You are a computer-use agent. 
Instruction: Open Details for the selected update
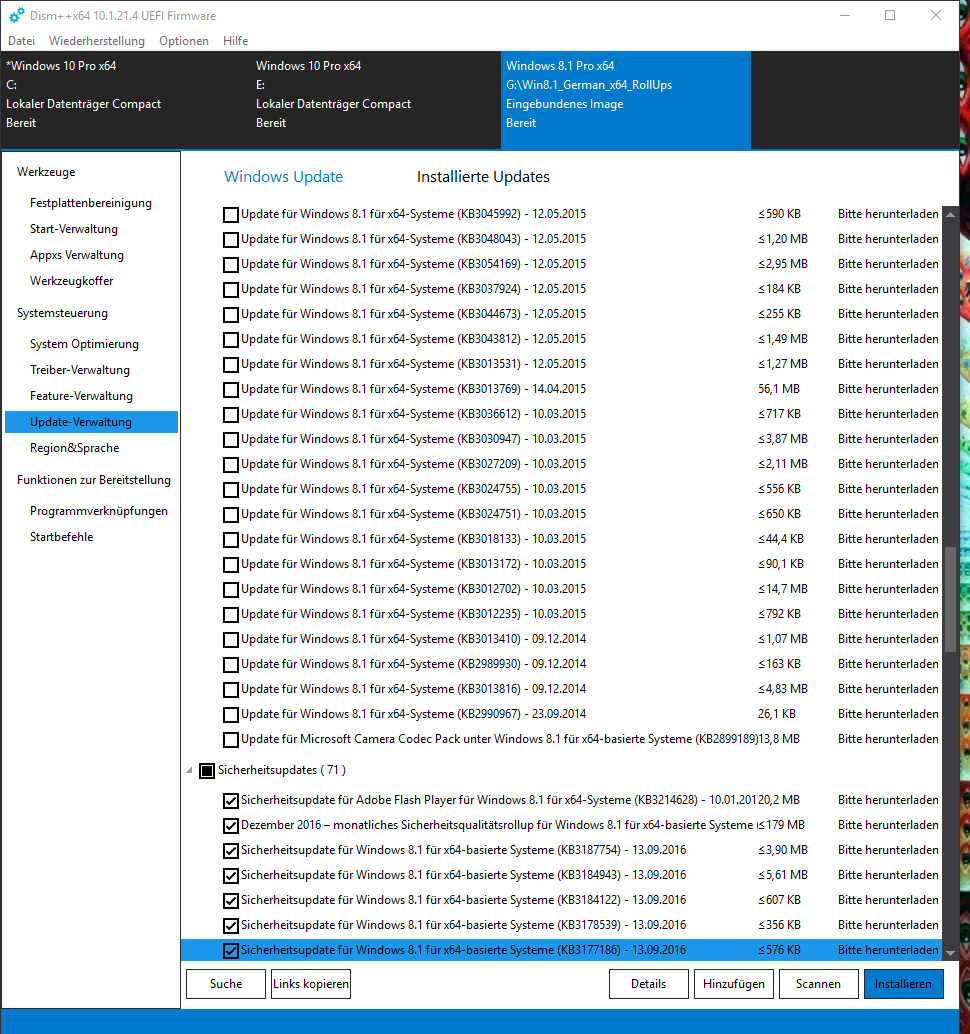pyautogui.click(x=649, y=984)
